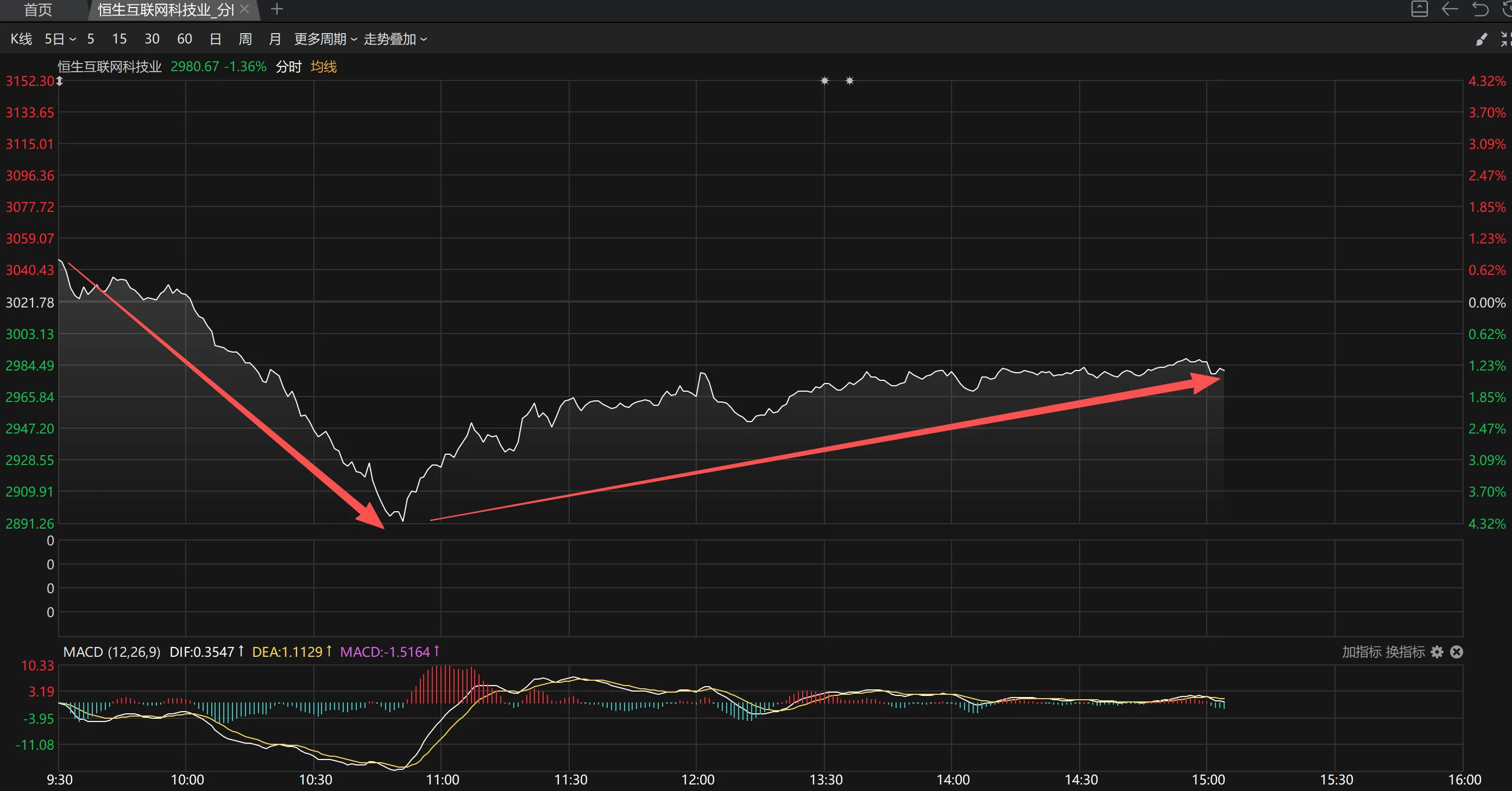Click the price axis resize arrow icon
The width and height of the screenshot is (1512, 791).
(x=59, y=81)
